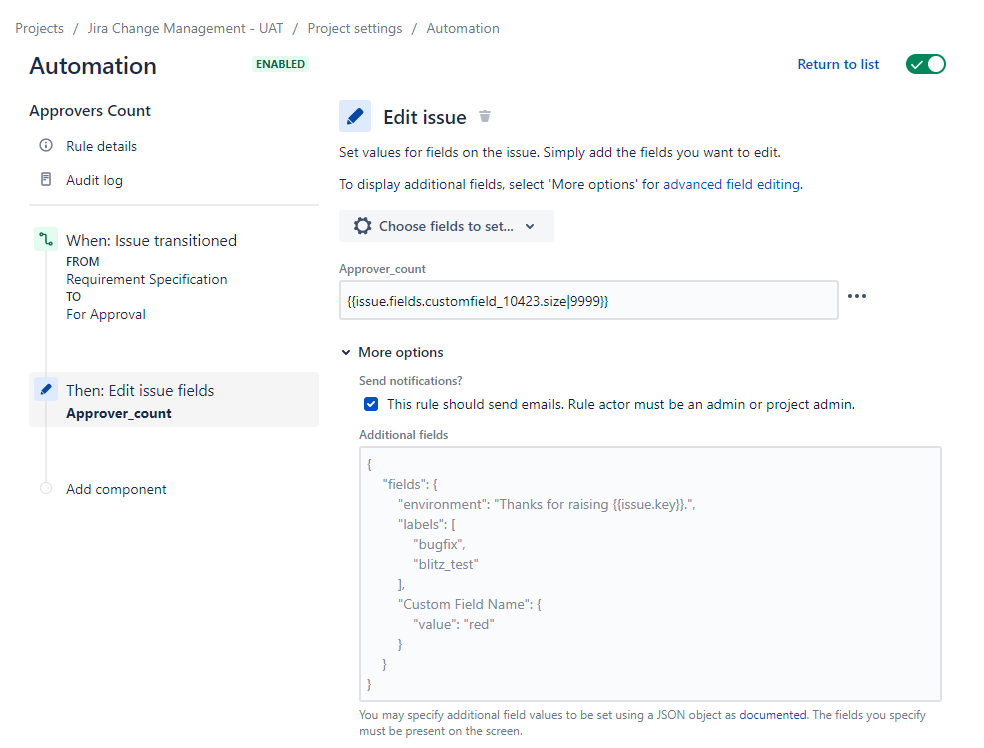This screenshot has height=748, width=984.
Task: Toggle the rule enabled switch off
Action: pos(925,64)
